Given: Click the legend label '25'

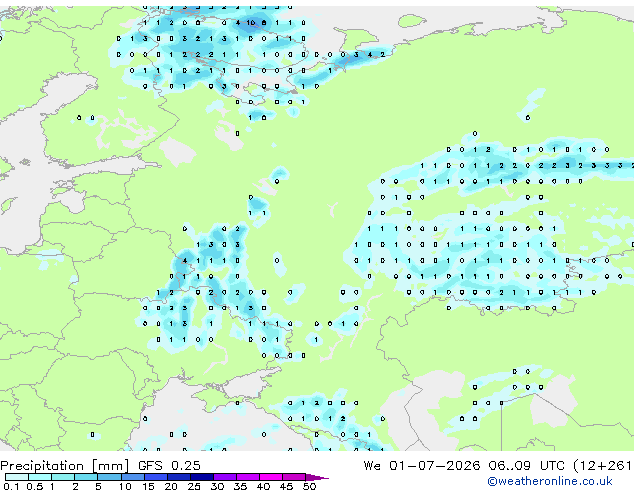Looking at the screenshot, I should [194, 486].
